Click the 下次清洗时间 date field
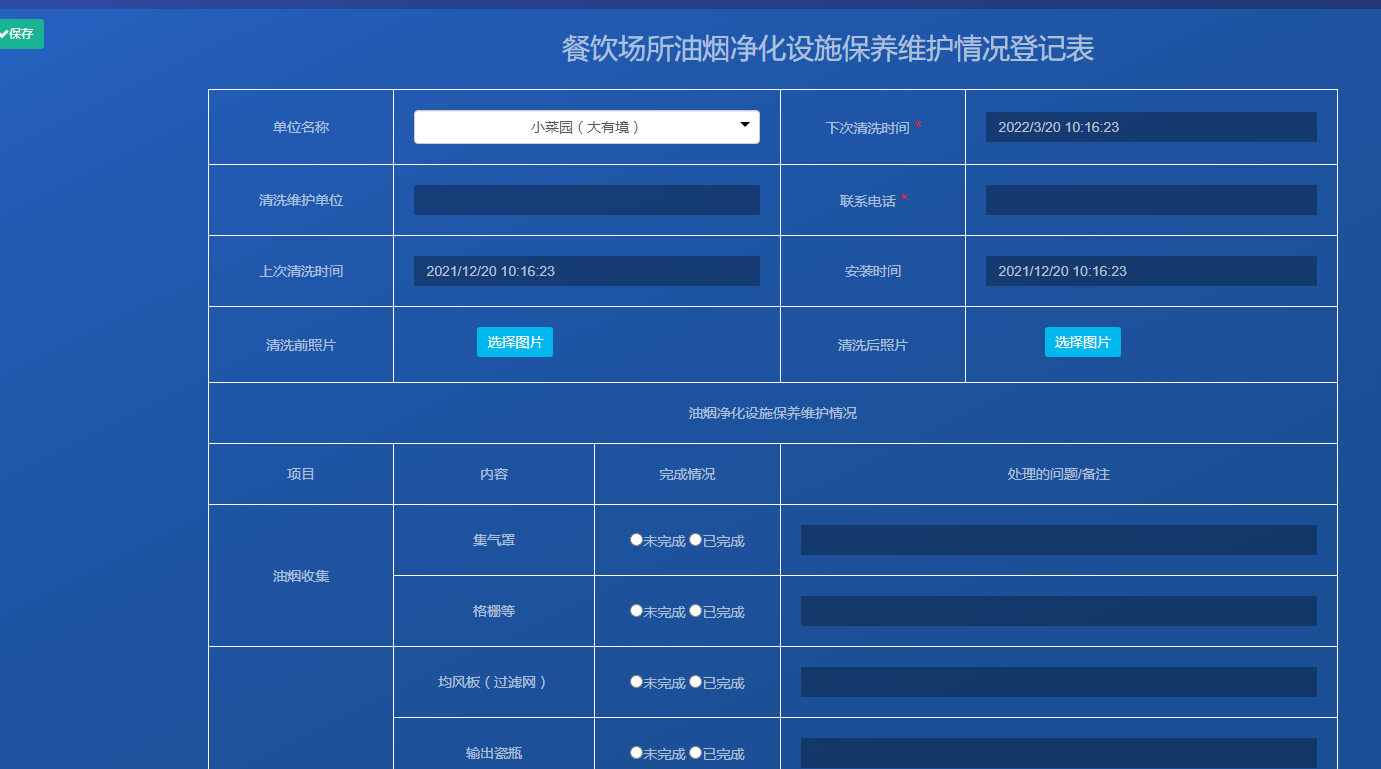The width and height of the screenshot is (1381, 769). [1151, 127]
